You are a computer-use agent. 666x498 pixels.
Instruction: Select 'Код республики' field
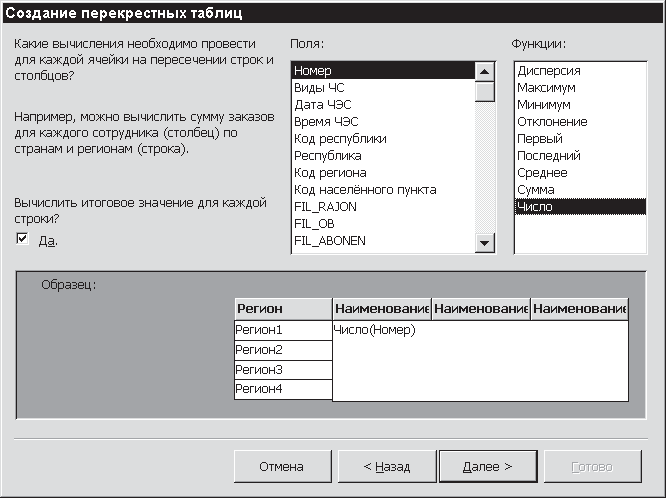(x=340, y=139)
